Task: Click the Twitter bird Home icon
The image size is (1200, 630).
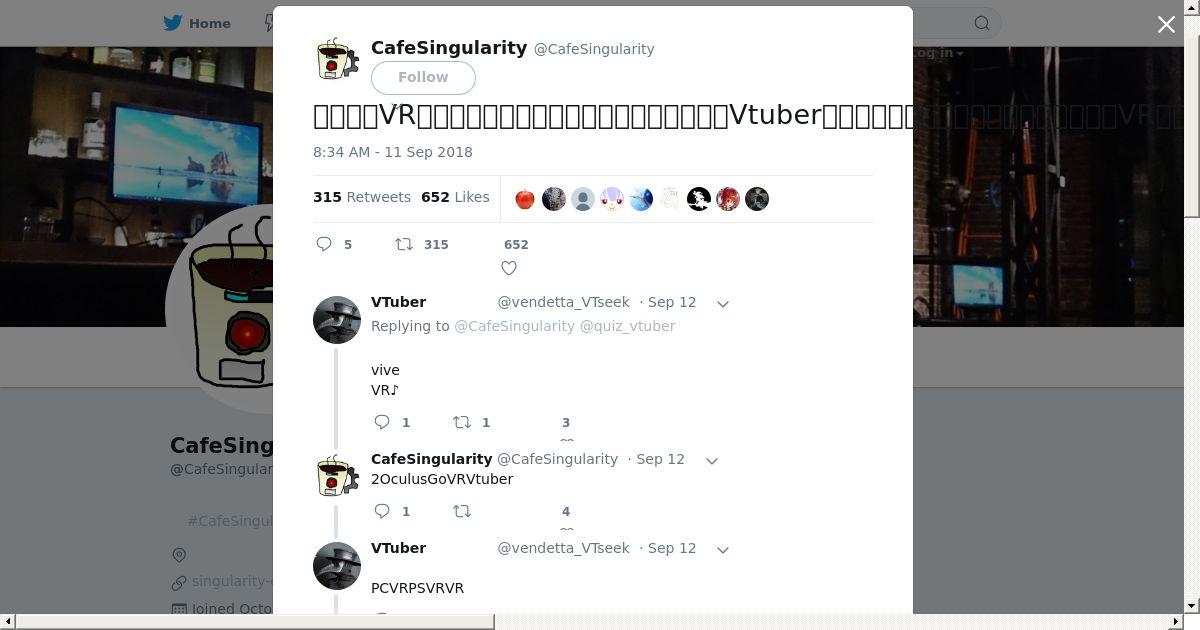Action: [173, 23]
